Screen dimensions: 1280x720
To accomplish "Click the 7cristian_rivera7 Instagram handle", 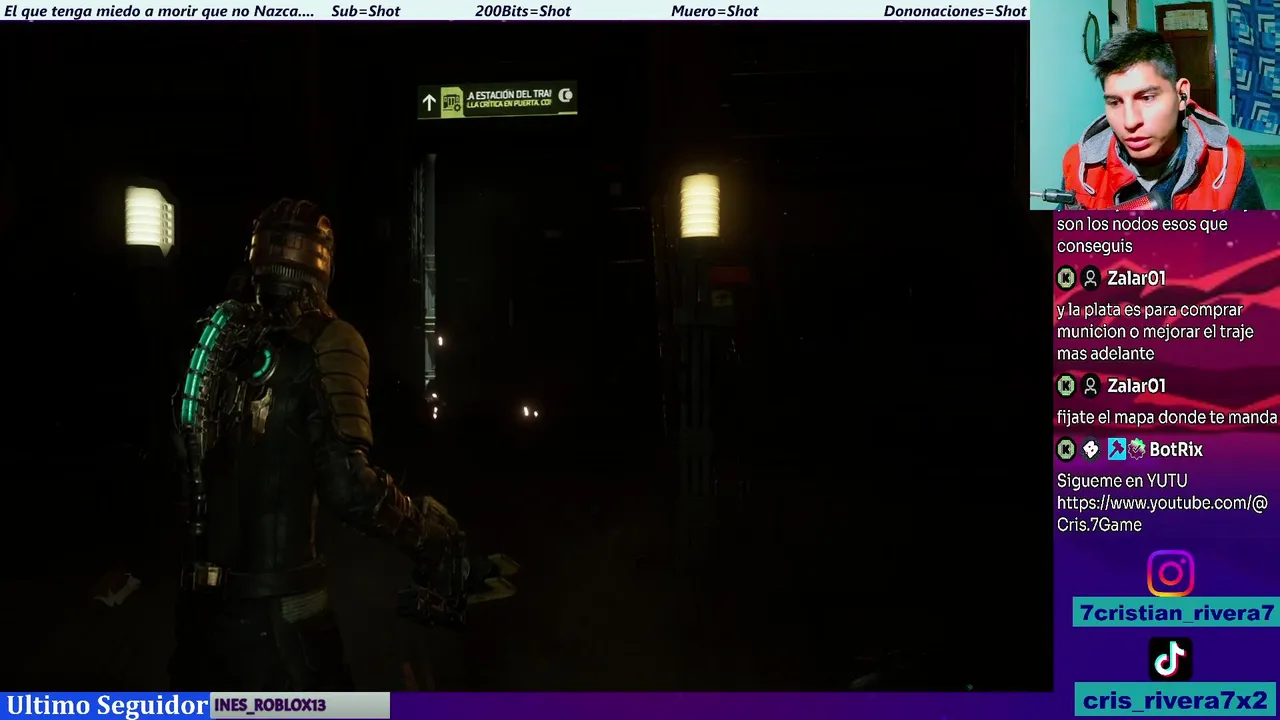I will (x=1177, y=613).
